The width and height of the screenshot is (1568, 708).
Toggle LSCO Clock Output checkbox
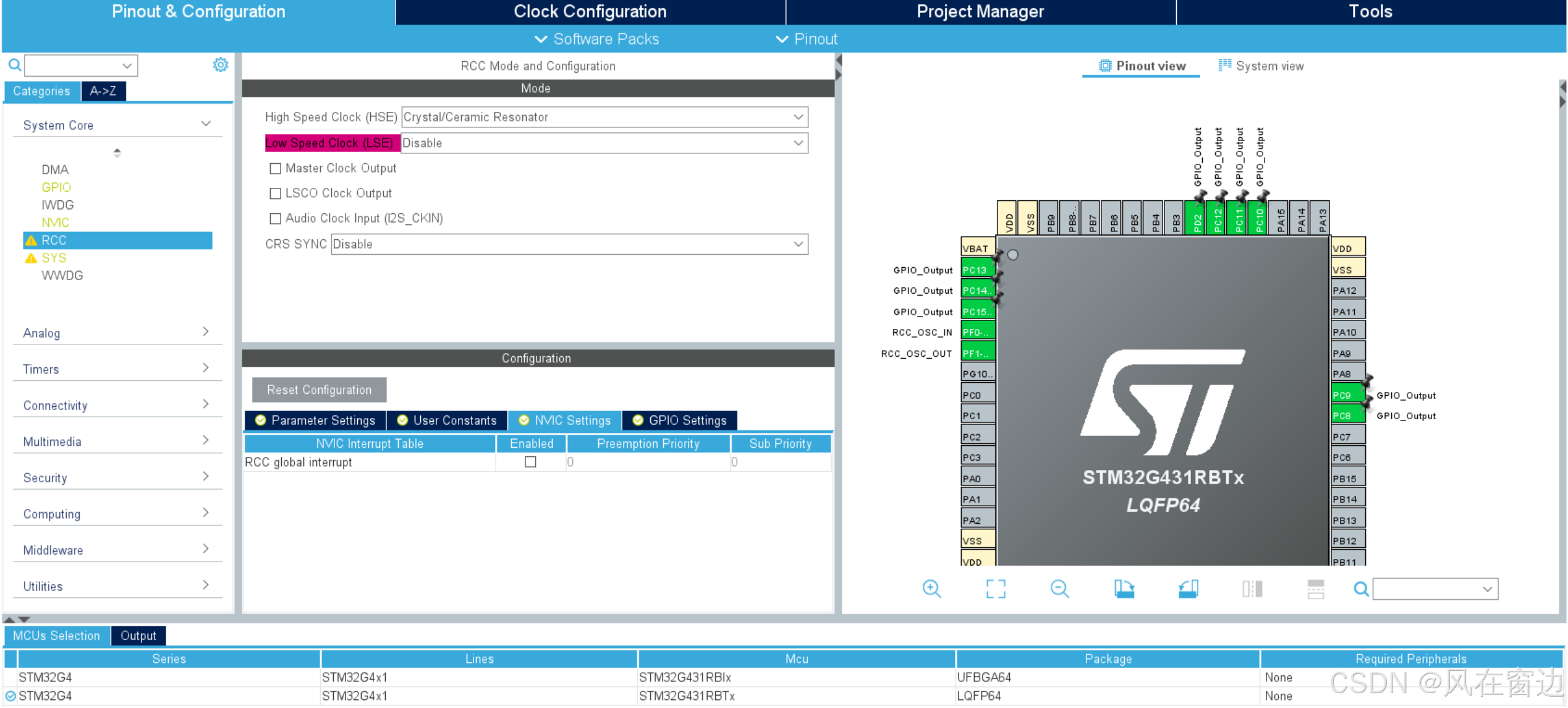pyautogui.click(x=276, y=194)
